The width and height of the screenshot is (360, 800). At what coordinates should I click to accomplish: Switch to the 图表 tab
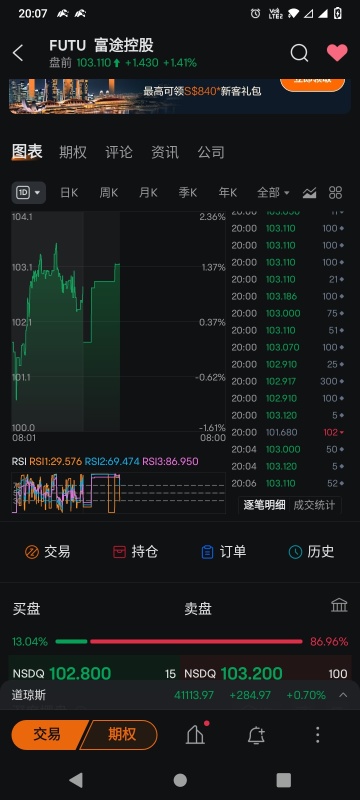coord(27,152)
